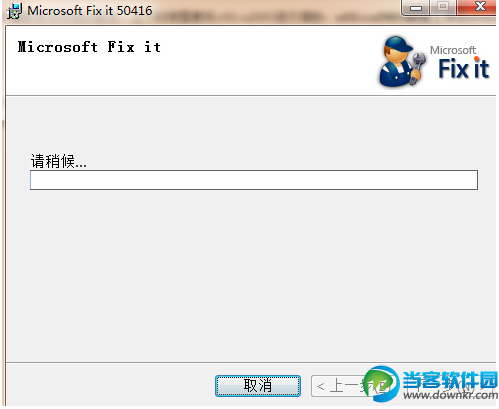Click the 当客软件园 watermark text

(450, 380)
